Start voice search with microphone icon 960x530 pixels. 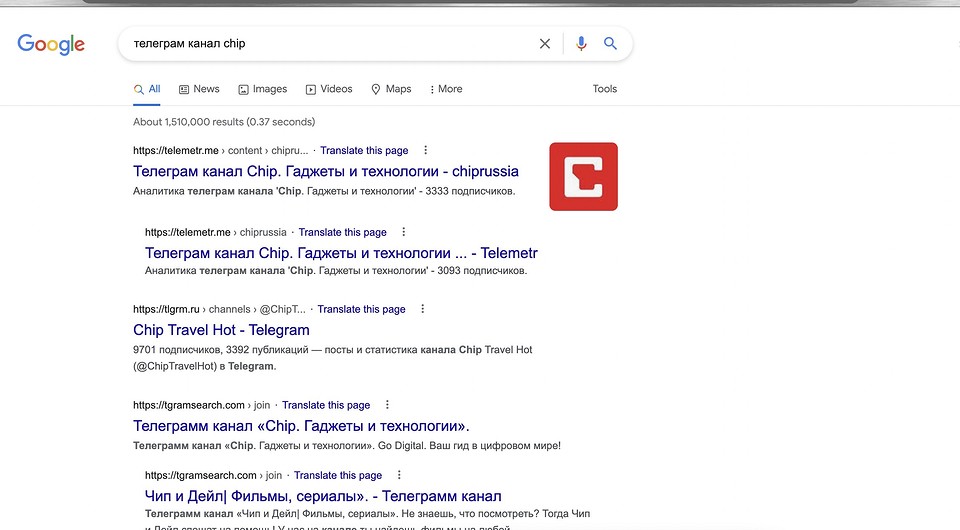click(581, 43)
